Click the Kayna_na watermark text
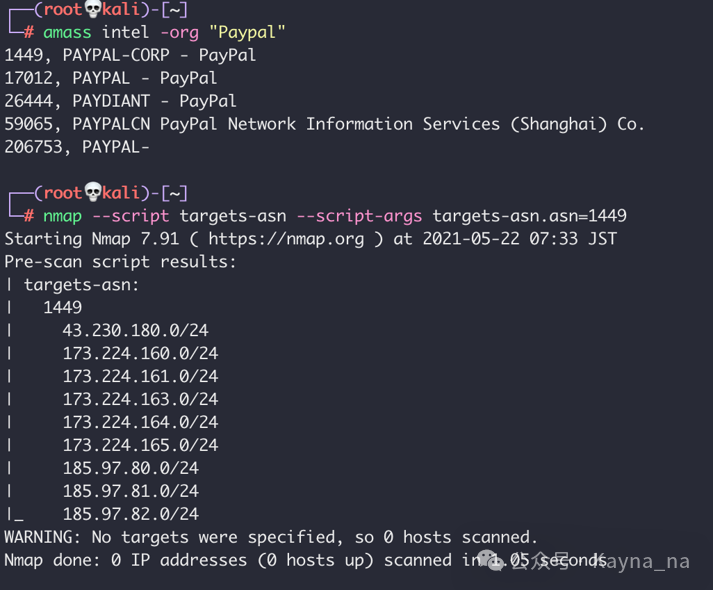 click(641, 561)
